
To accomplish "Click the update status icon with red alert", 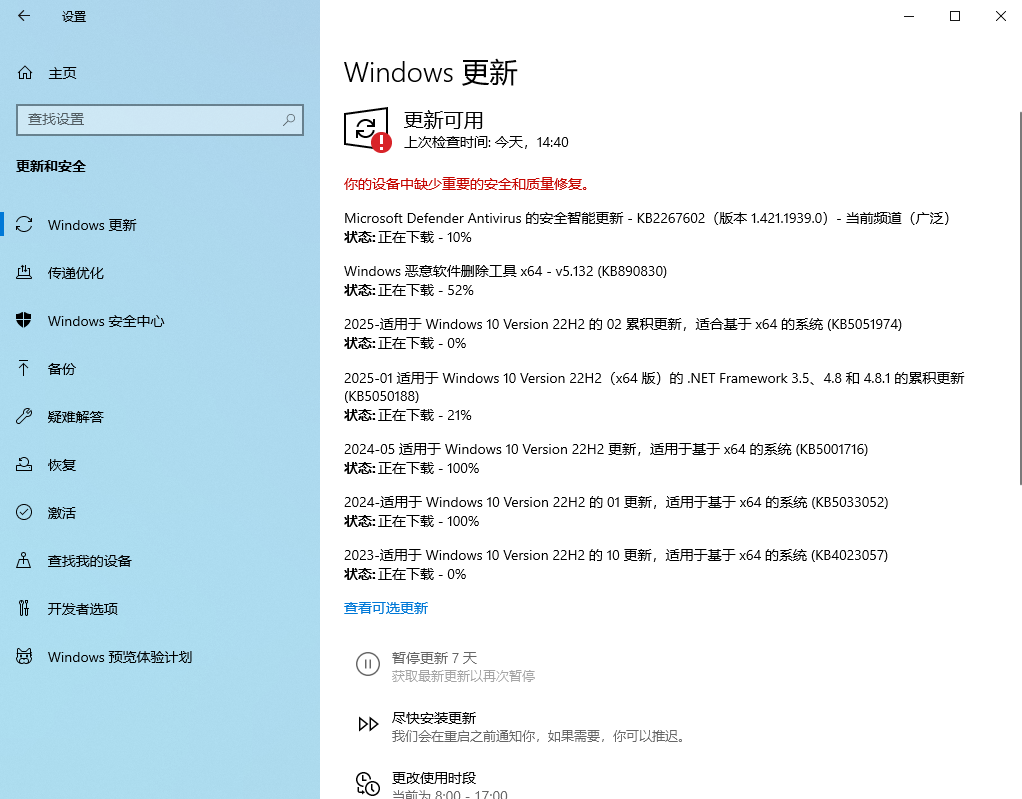I will (368, 130).
